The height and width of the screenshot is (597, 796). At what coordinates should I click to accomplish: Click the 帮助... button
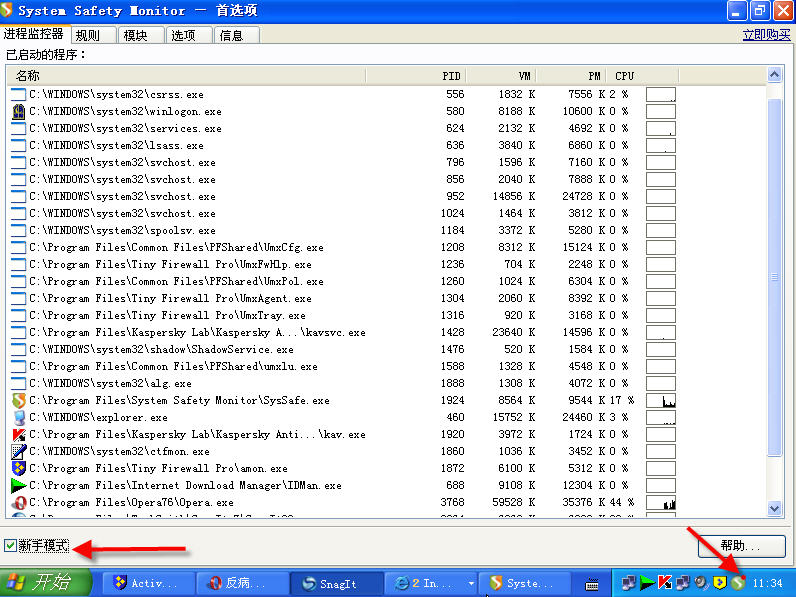pos(742,546)
